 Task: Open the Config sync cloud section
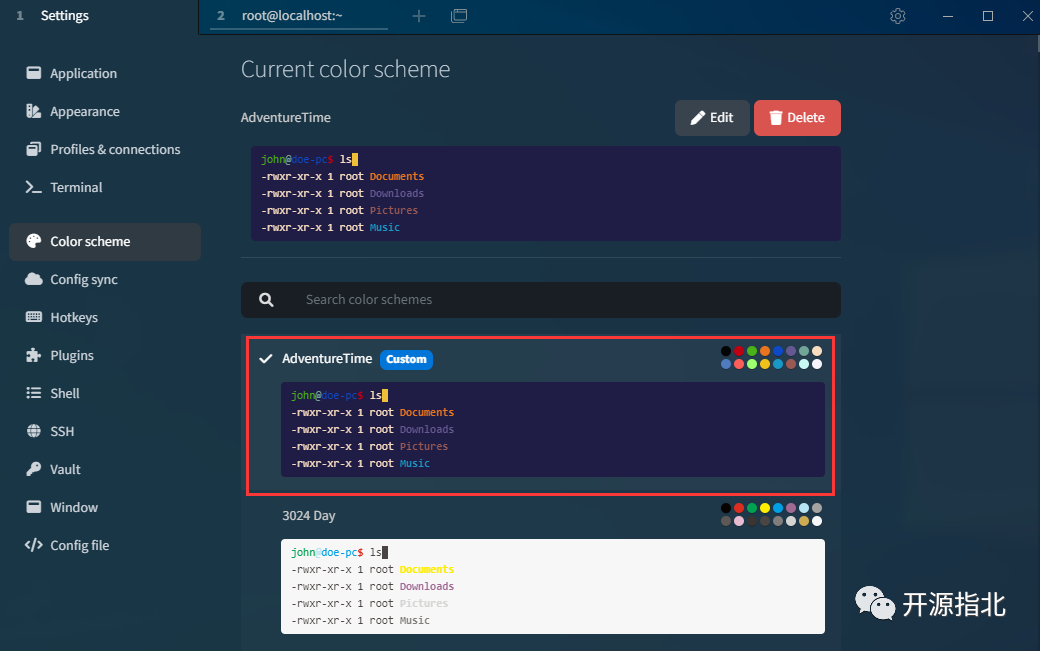click(83, 279)
